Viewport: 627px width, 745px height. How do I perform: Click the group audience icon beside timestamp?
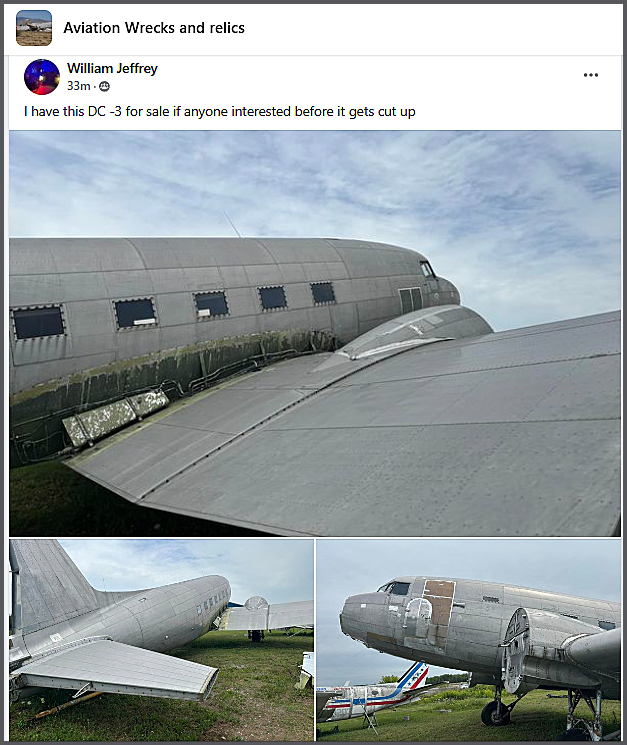(x=104, y=86)
